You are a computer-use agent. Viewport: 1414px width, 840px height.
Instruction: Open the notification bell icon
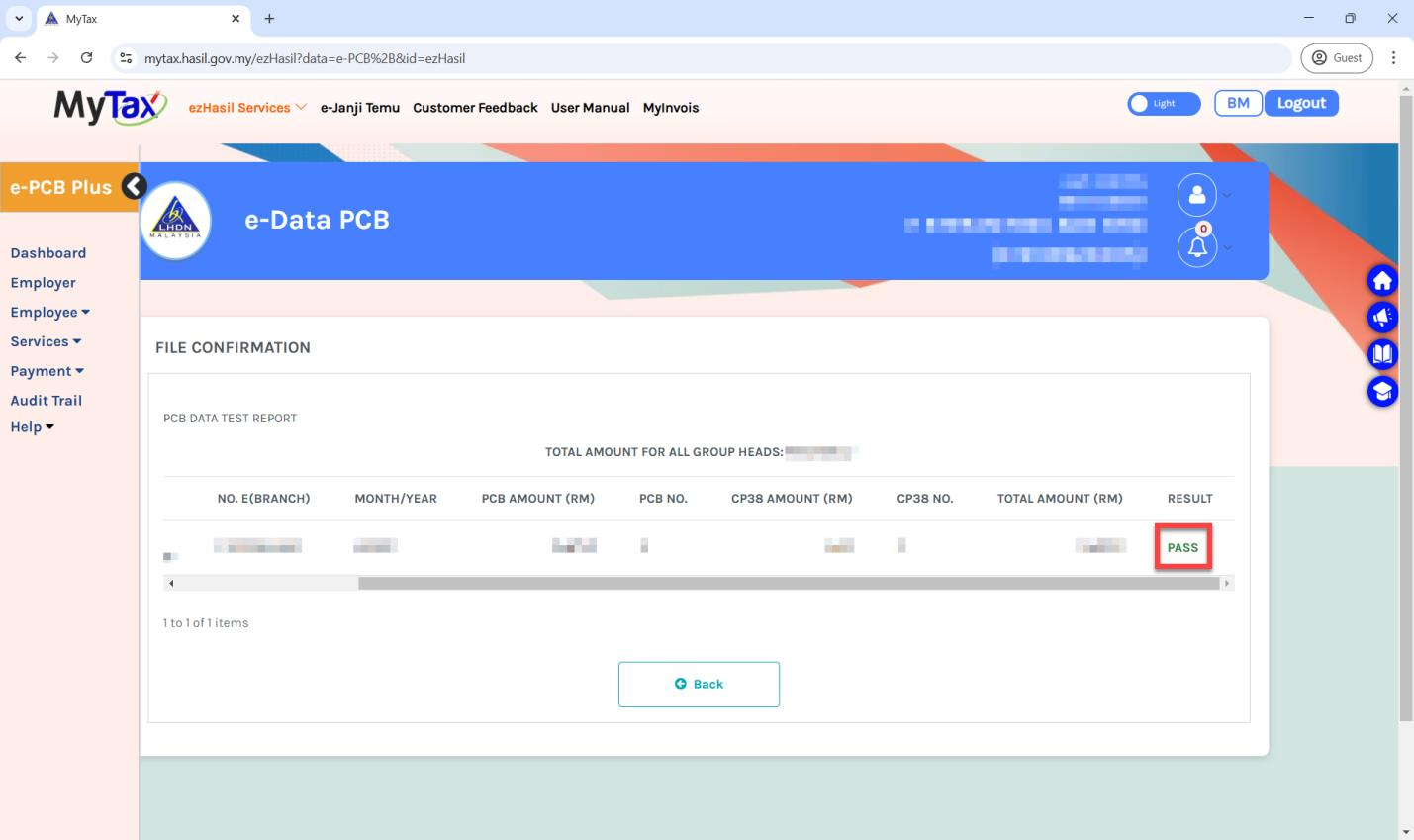point(1196,246)
